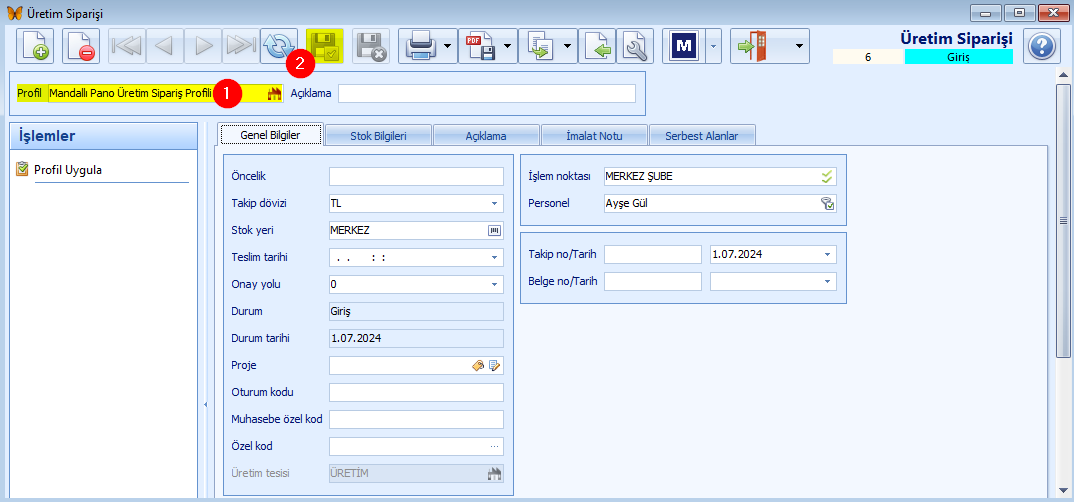The width and height of the screenshot is (1074, 502).
Task: Click the document with green back arrow icon
Action: [x=597, y=47]
